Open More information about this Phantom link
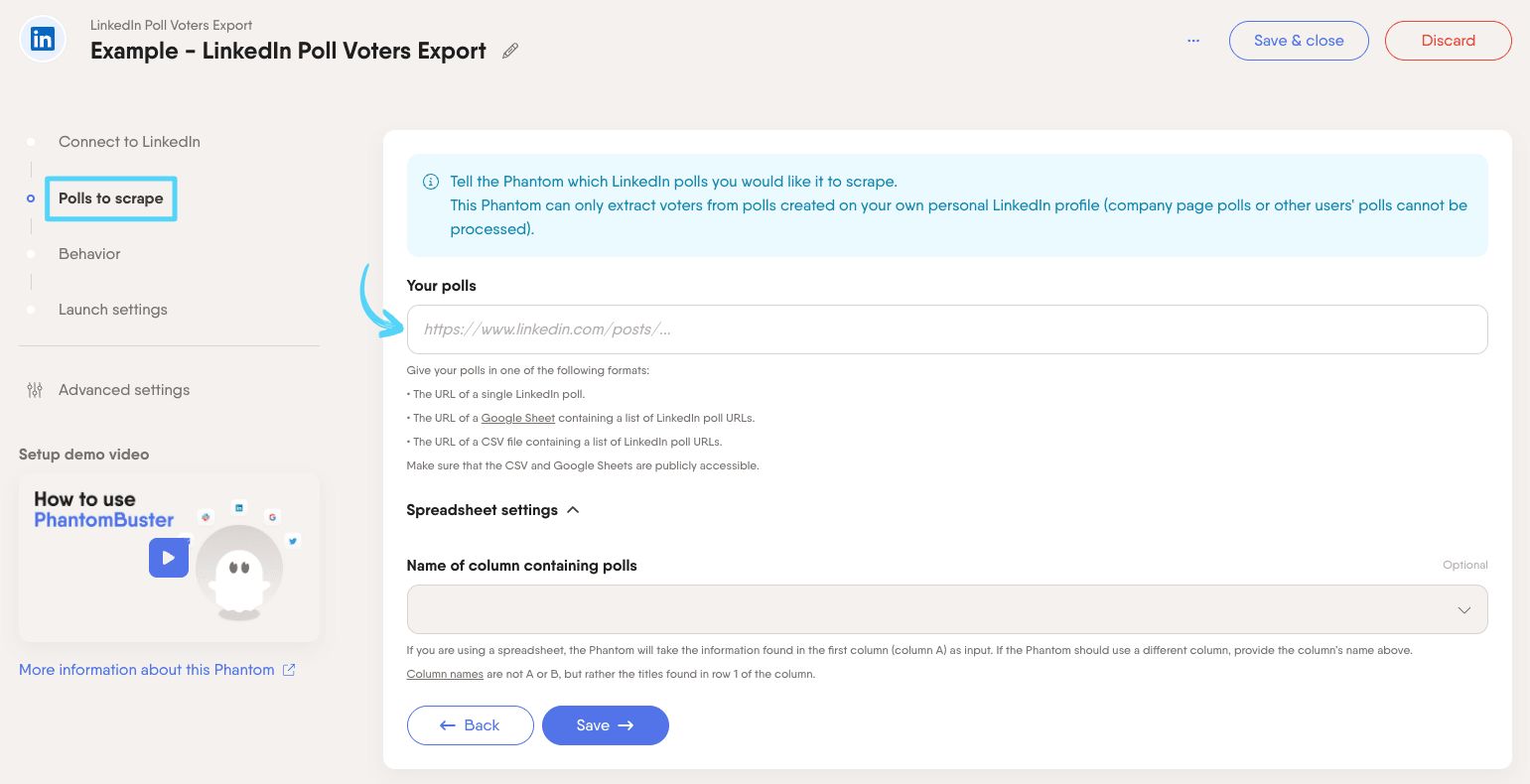 147,670
